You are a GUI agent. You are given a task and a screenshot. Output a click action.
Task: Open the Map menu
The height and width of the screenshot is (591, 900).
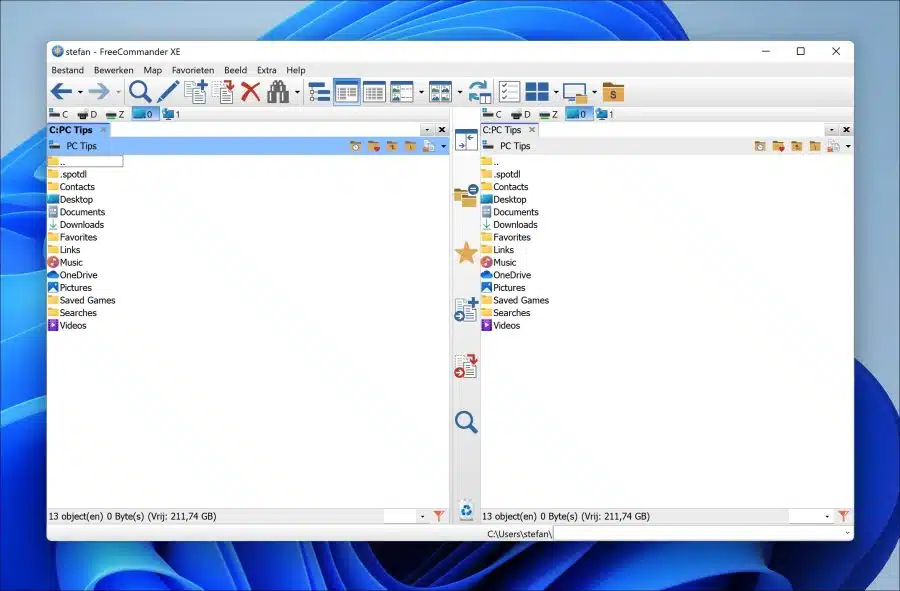click(x=152, y=70)
